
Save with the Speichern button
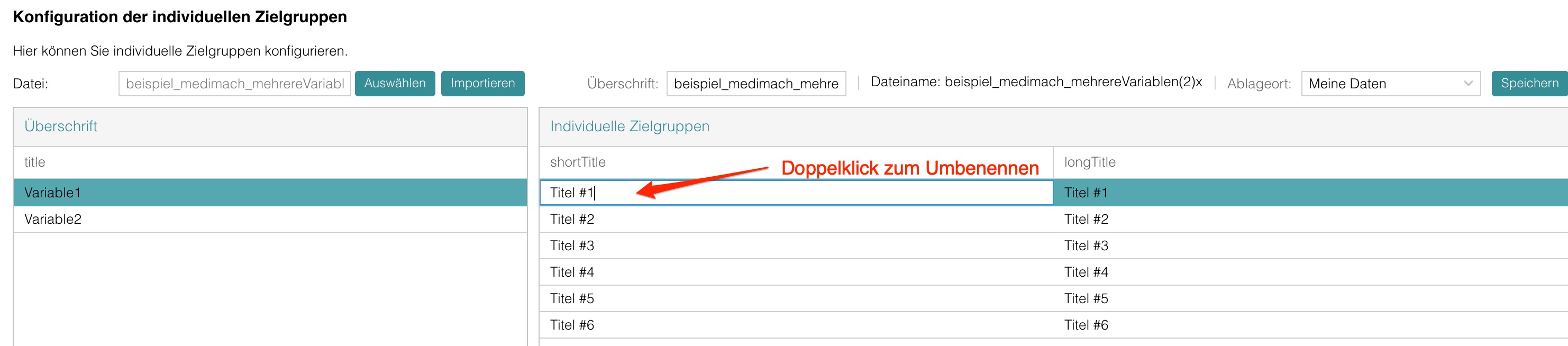pyautogui.click(x=1528, y=84)
